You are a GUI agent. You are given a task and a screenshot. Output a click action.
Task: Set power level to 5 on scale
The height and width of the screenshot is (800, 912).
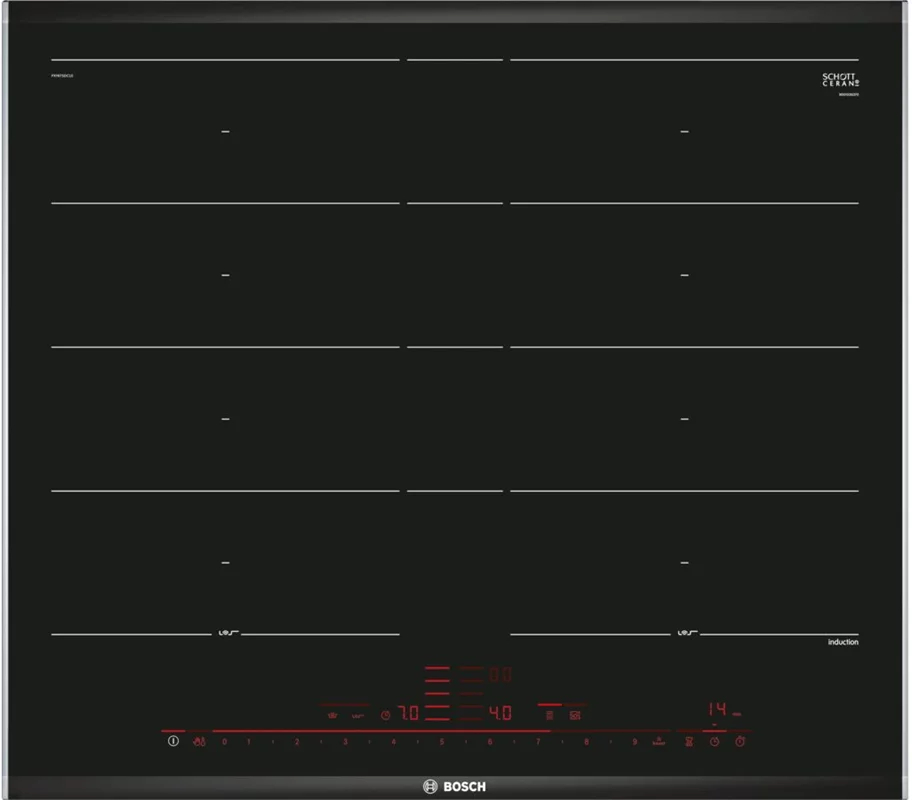coord(441,742)
